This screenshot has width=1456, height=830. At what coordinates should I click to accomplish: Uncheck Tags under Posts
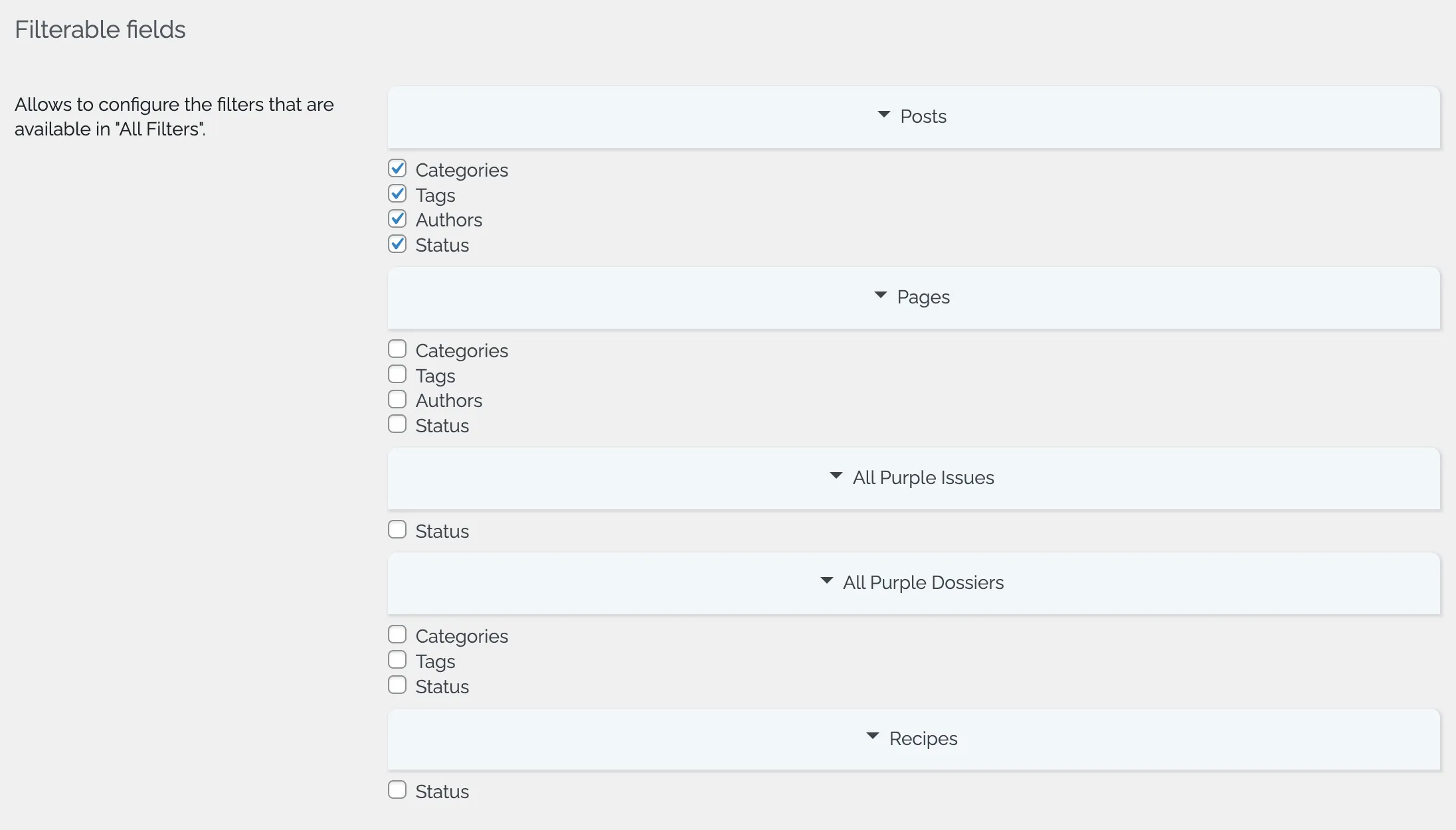[397, 194]
